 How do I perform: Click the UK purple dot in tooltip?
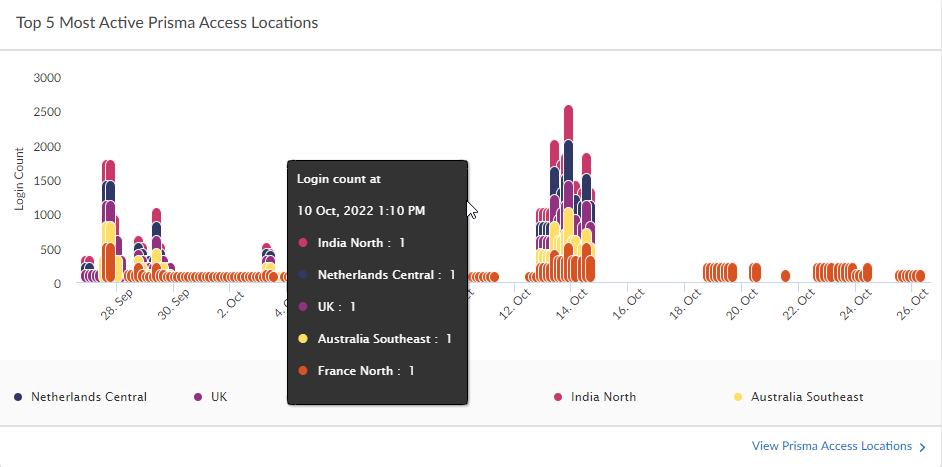coord(303,306)
